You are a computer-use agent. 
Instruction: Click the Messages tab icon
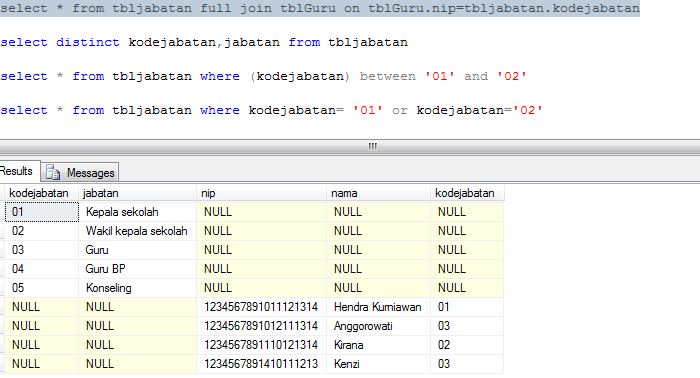[x=53, y=172]
